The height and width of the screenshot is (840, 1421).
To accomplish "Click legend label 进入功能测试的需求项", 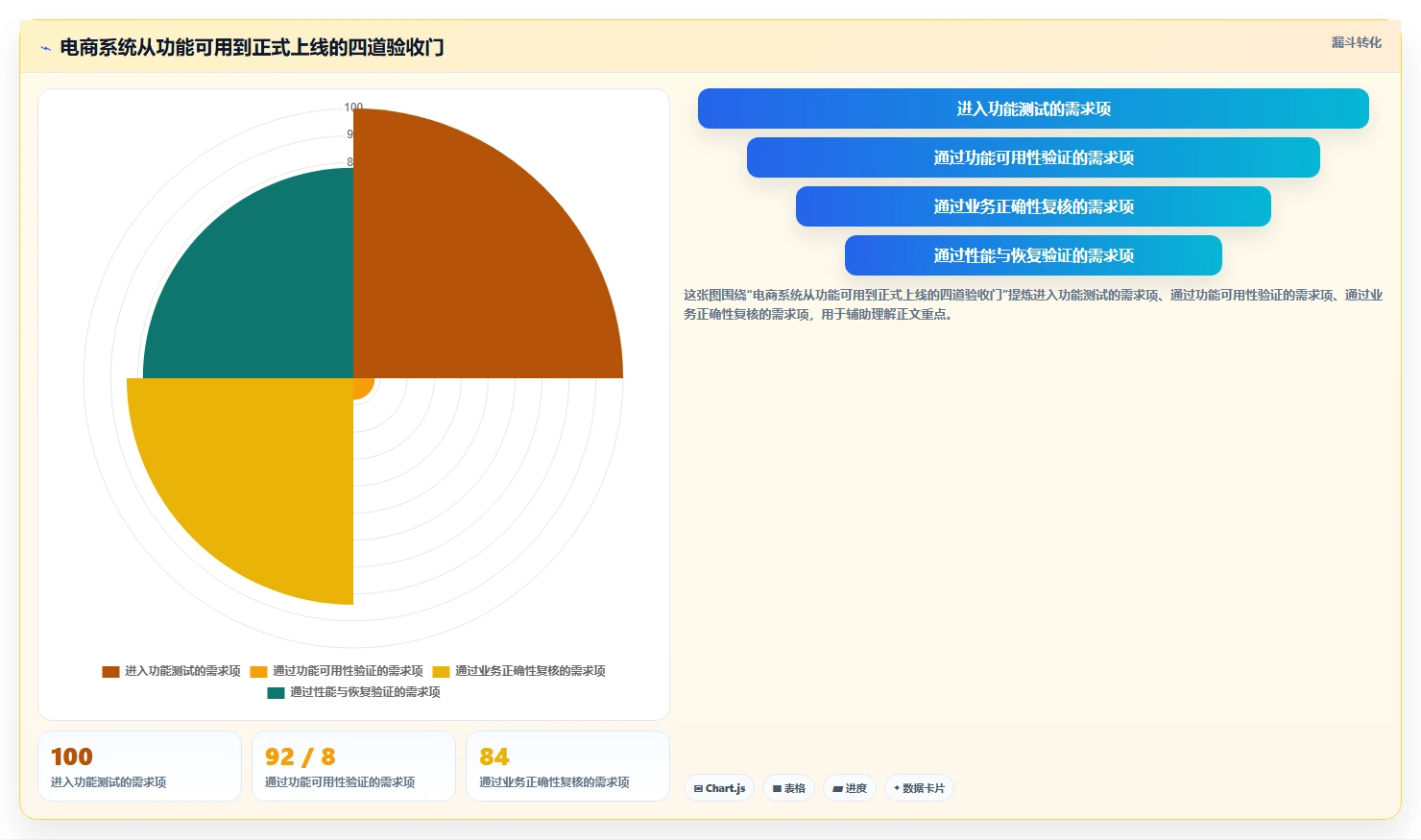I will click(x=182, y=671).
